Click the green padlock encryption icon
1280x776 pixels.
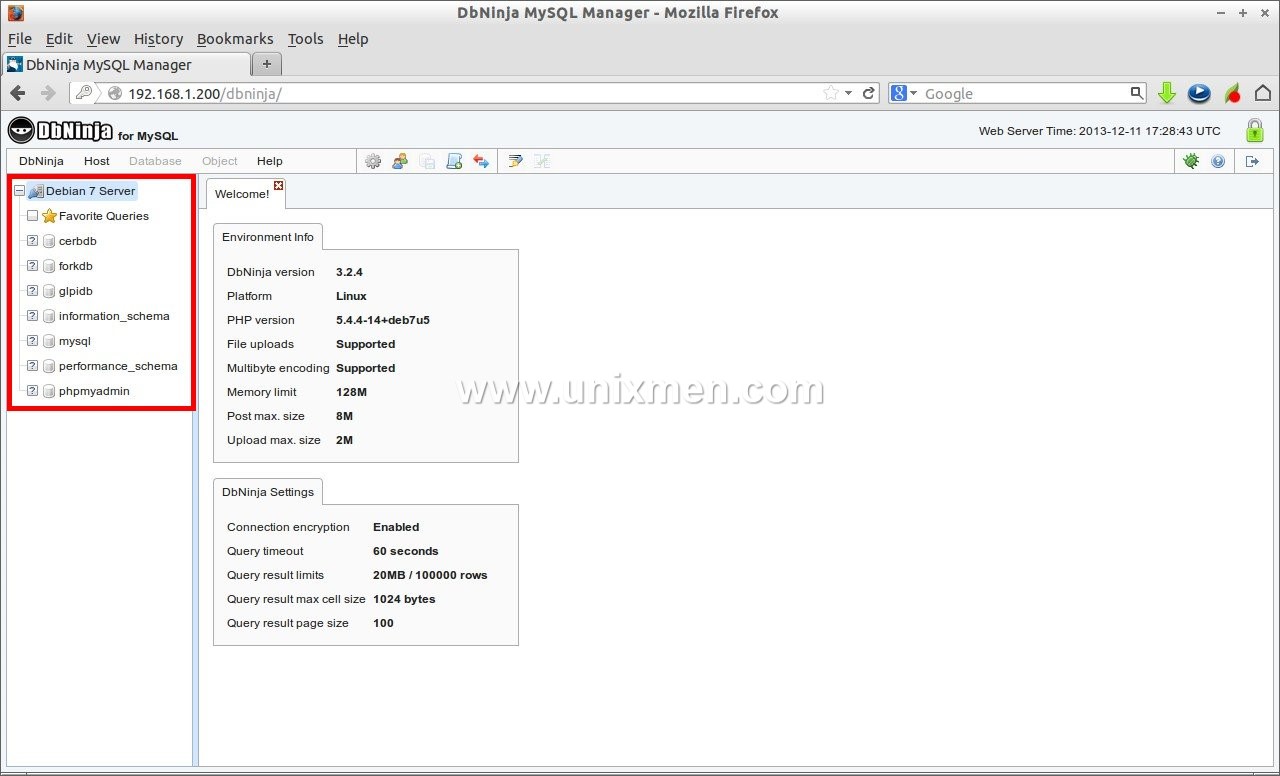[1254, 130]
